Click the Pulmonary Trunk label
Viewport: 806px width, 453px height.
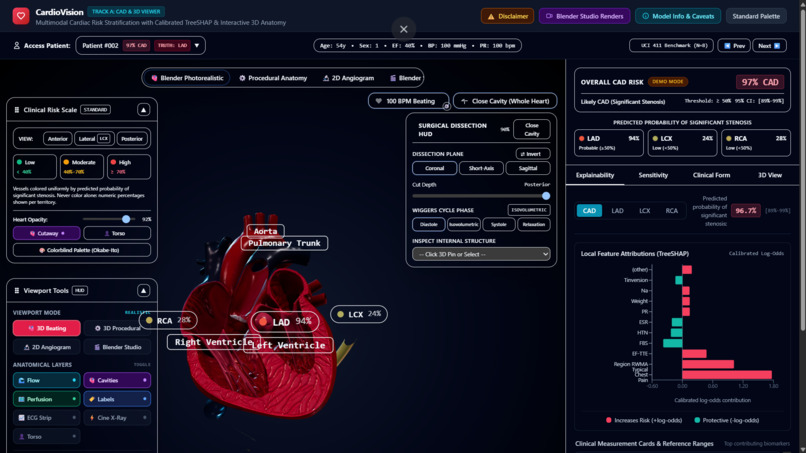point(284,243)
